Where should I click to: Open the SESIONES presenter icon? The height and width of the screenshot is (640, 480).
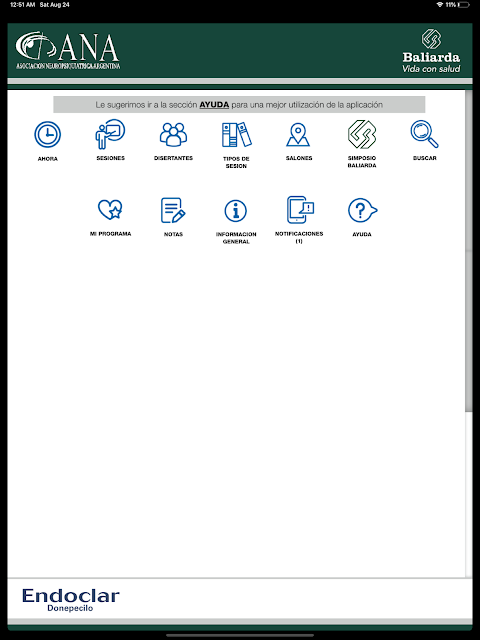coord(110,134)
